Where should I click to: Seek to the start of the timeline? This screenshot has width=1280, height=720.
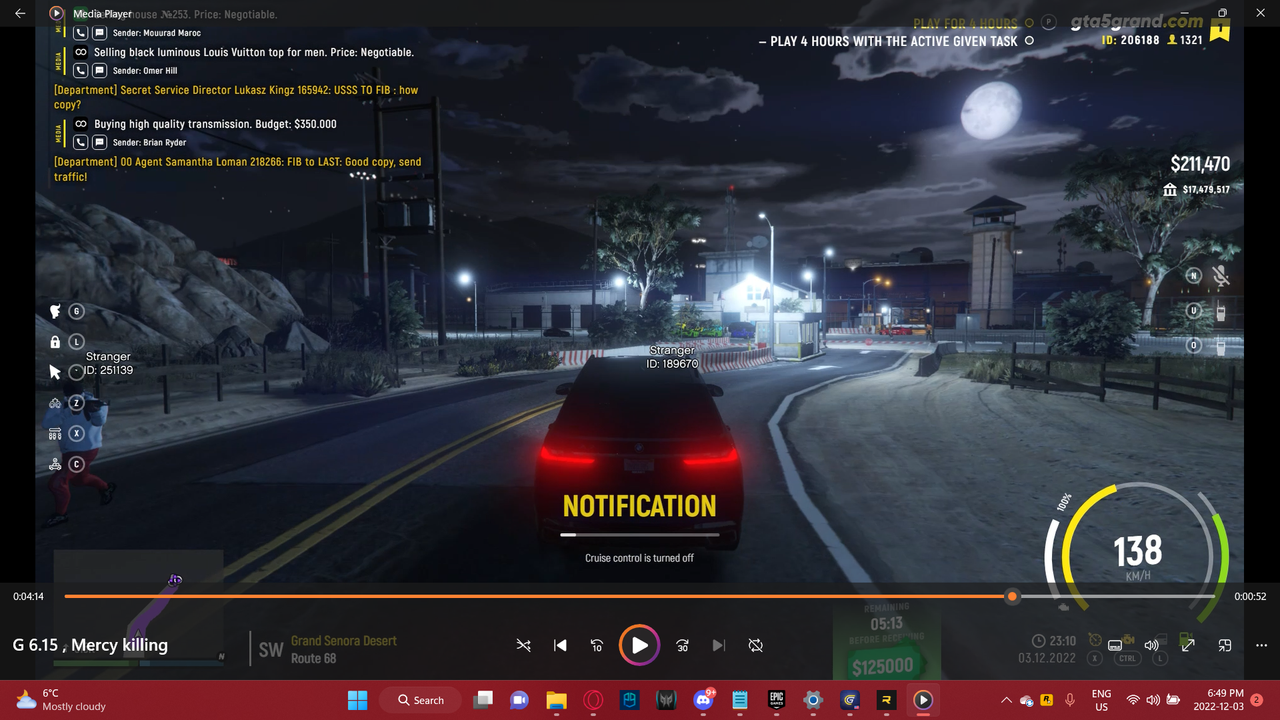[66, 596]
